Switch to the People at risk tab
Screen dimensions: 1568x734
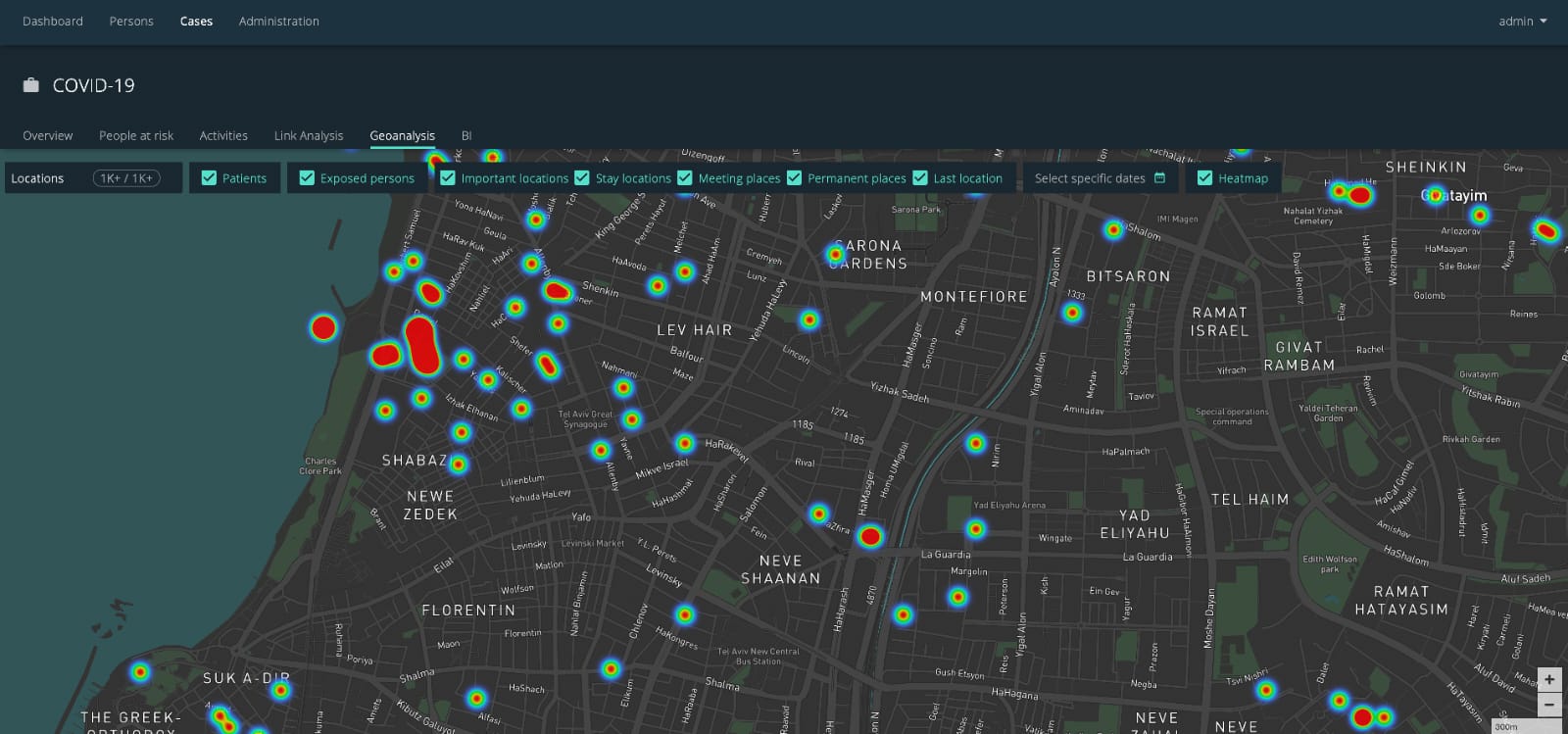pyautogui.click(x=136, y=135)
